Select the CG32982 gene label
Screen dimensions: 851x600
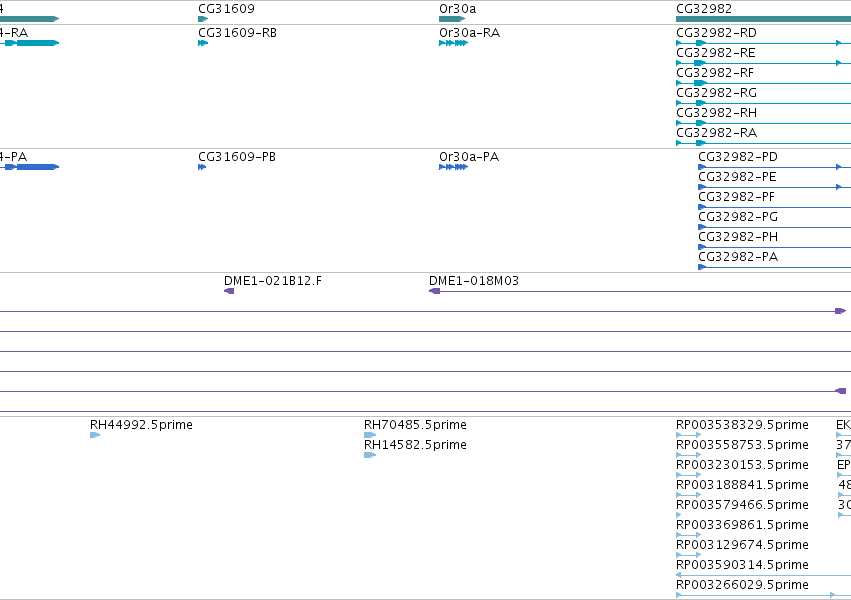(704, 9)
